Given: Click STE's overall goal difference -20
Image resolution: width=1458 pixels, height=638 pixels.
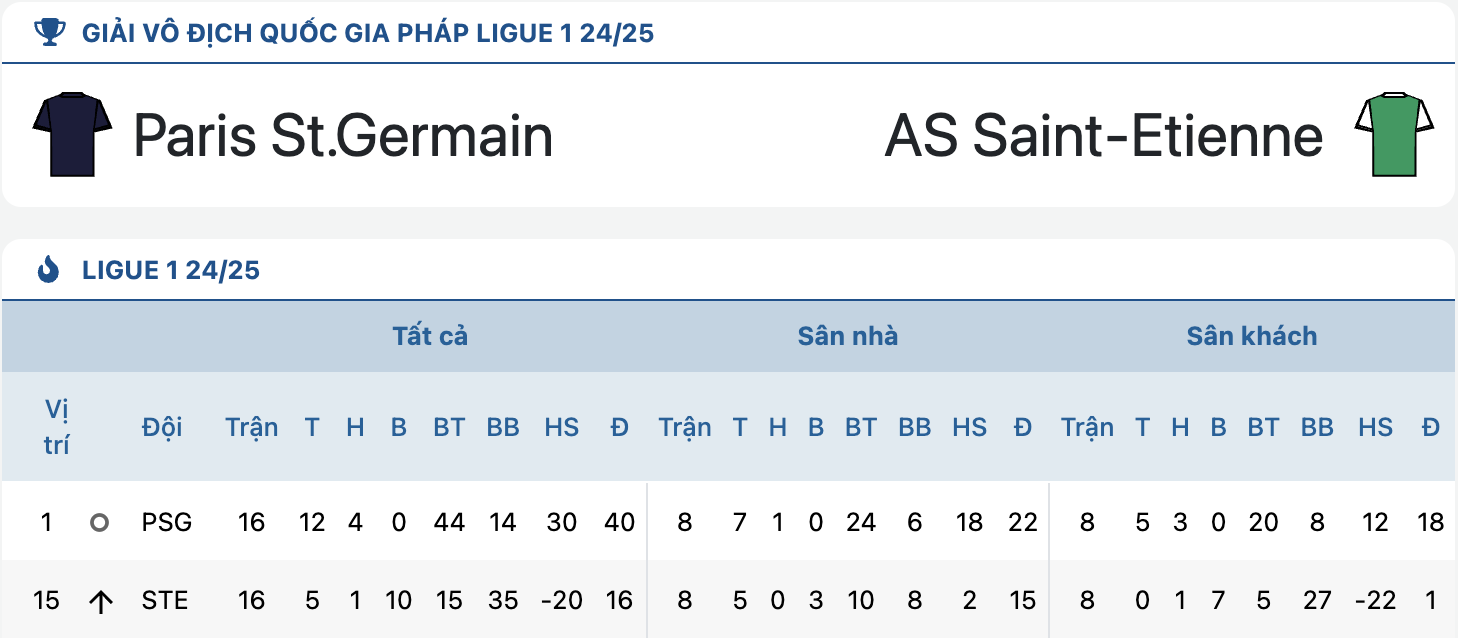Looking at the screenshot, I should pyautogui.click(x=561, y=601).
